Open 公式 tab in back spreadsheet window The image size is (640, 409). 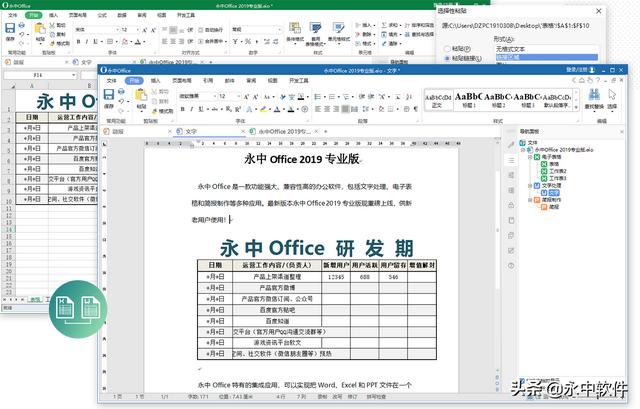pyautogui.click(x=102, y=15)
